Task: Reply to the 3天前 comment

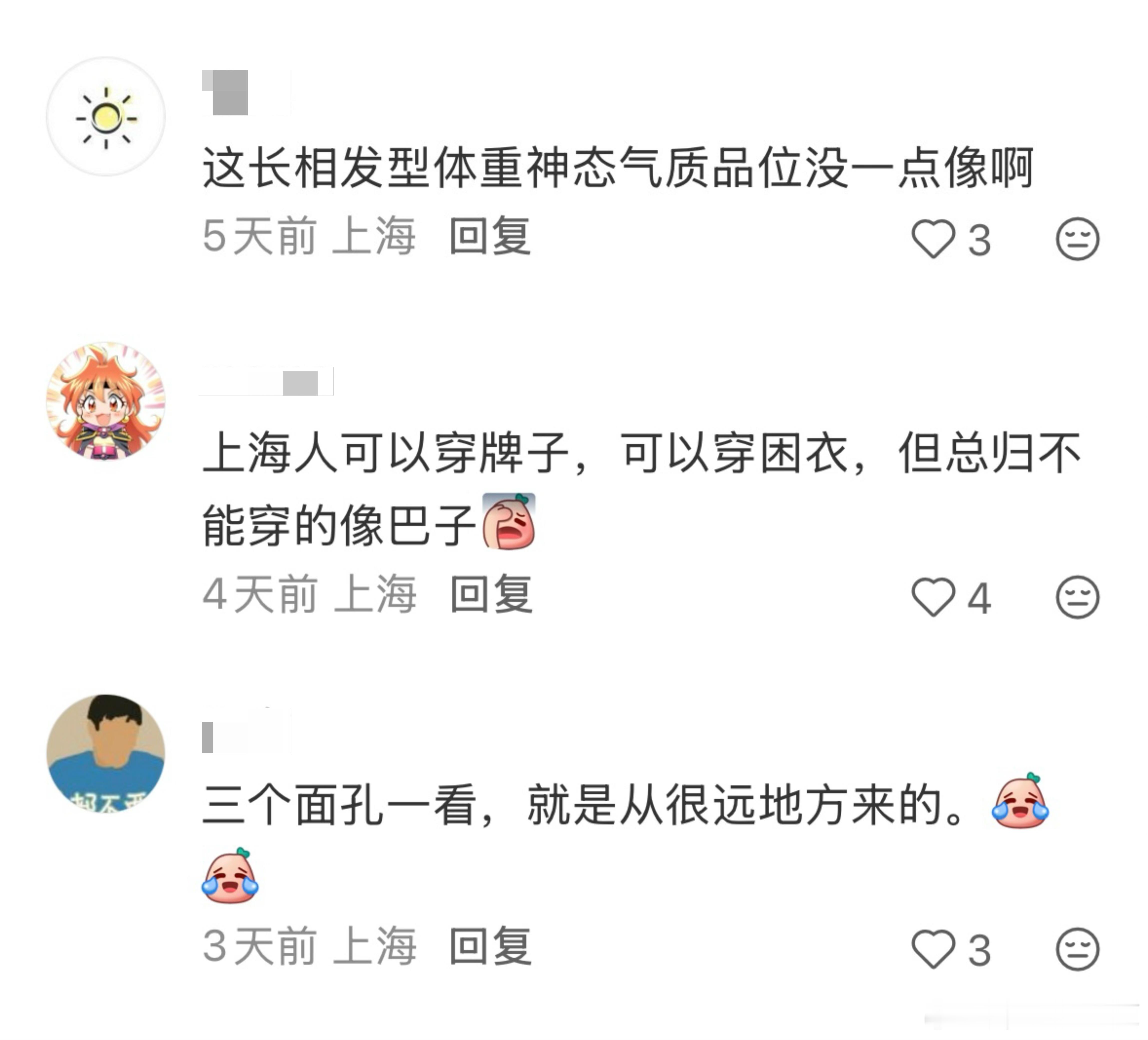Action: coord(490,946)
